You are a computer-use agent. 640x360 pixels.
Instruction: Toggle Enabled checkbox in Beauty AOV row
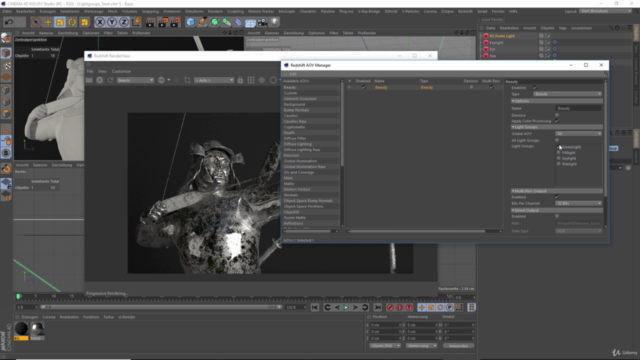[364, 87]
